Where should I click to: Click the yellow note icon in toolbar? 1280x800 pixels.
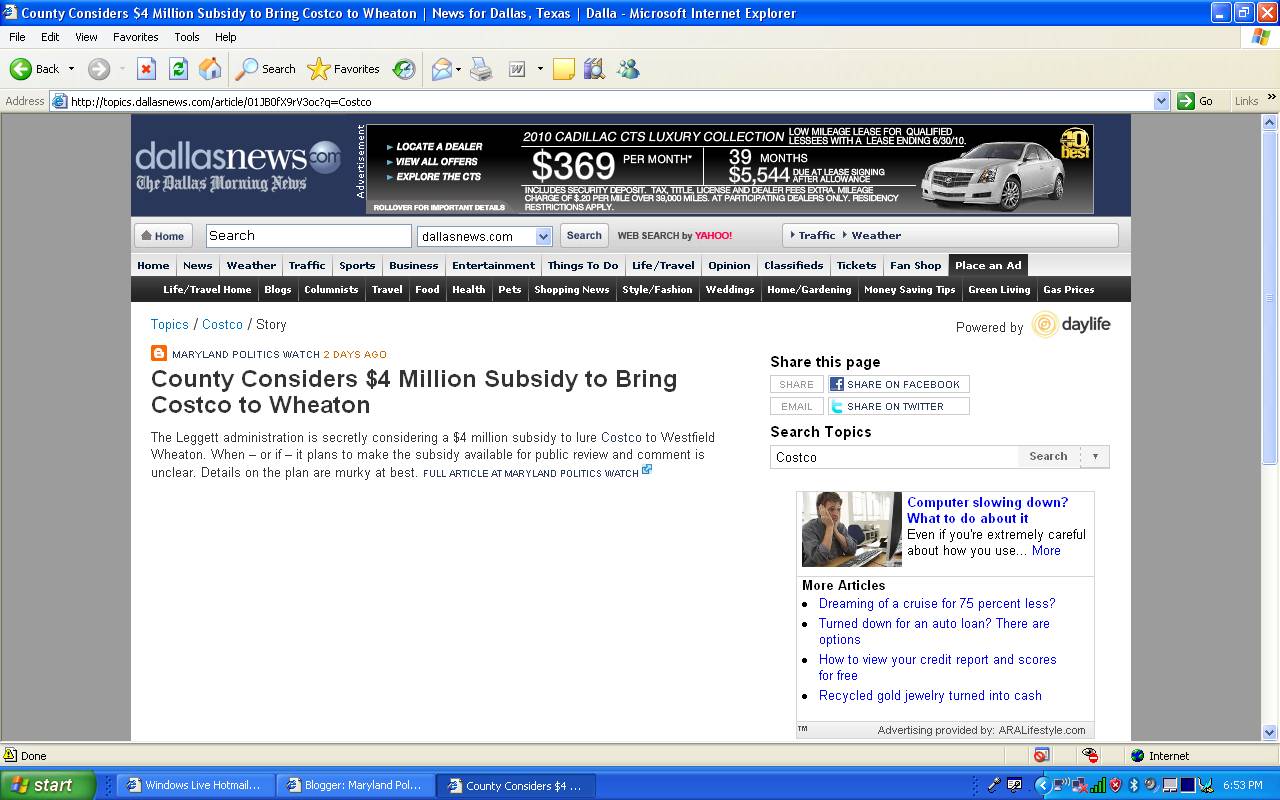[564, 69]
